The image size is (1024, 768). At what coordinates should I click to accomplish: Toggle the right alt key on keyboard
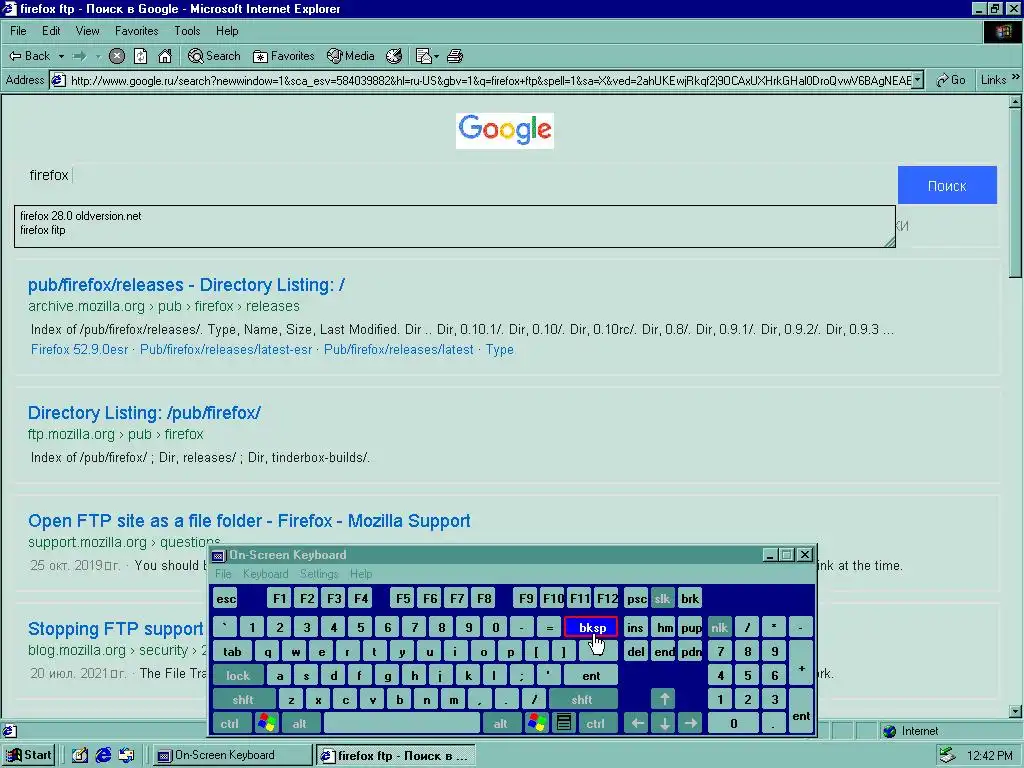point(500,724)
